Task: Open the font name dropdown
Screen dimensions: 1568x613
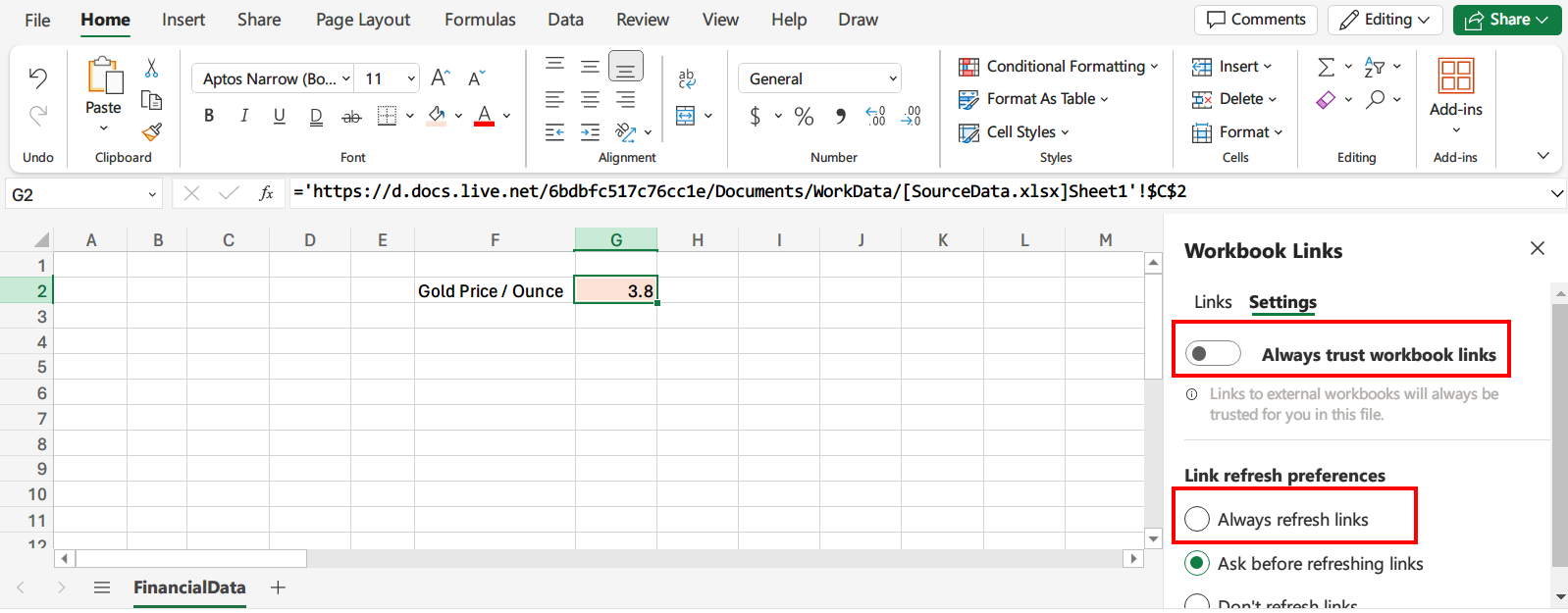Action: pyautogui.click(x=346, y=78)
